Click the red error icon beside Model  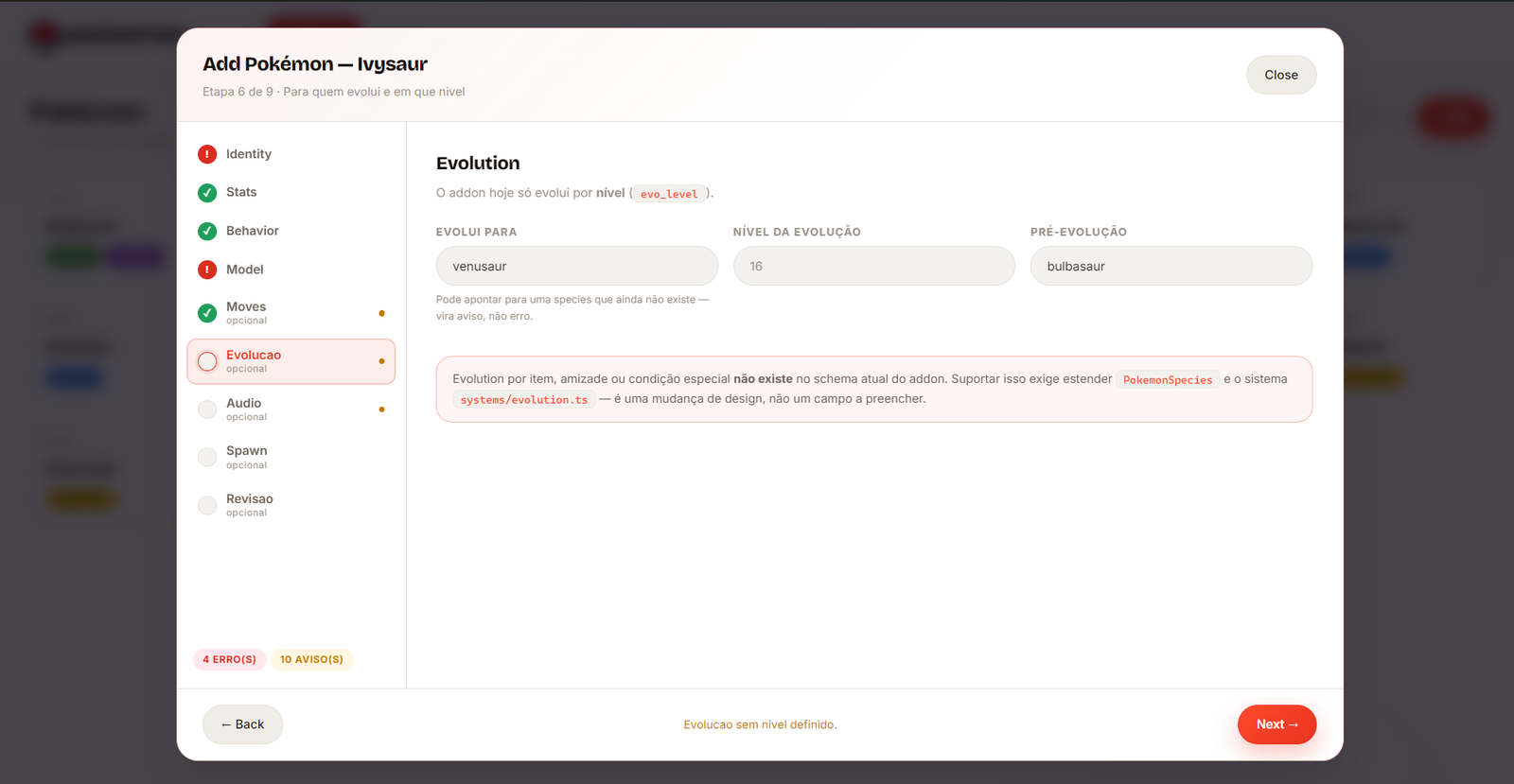coord(207,270)
